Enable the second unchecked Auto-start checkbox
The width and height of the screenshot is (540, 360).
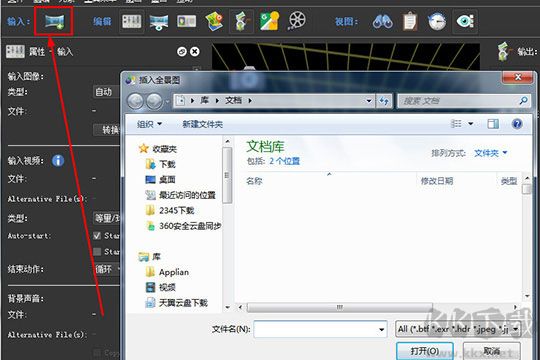97,251
